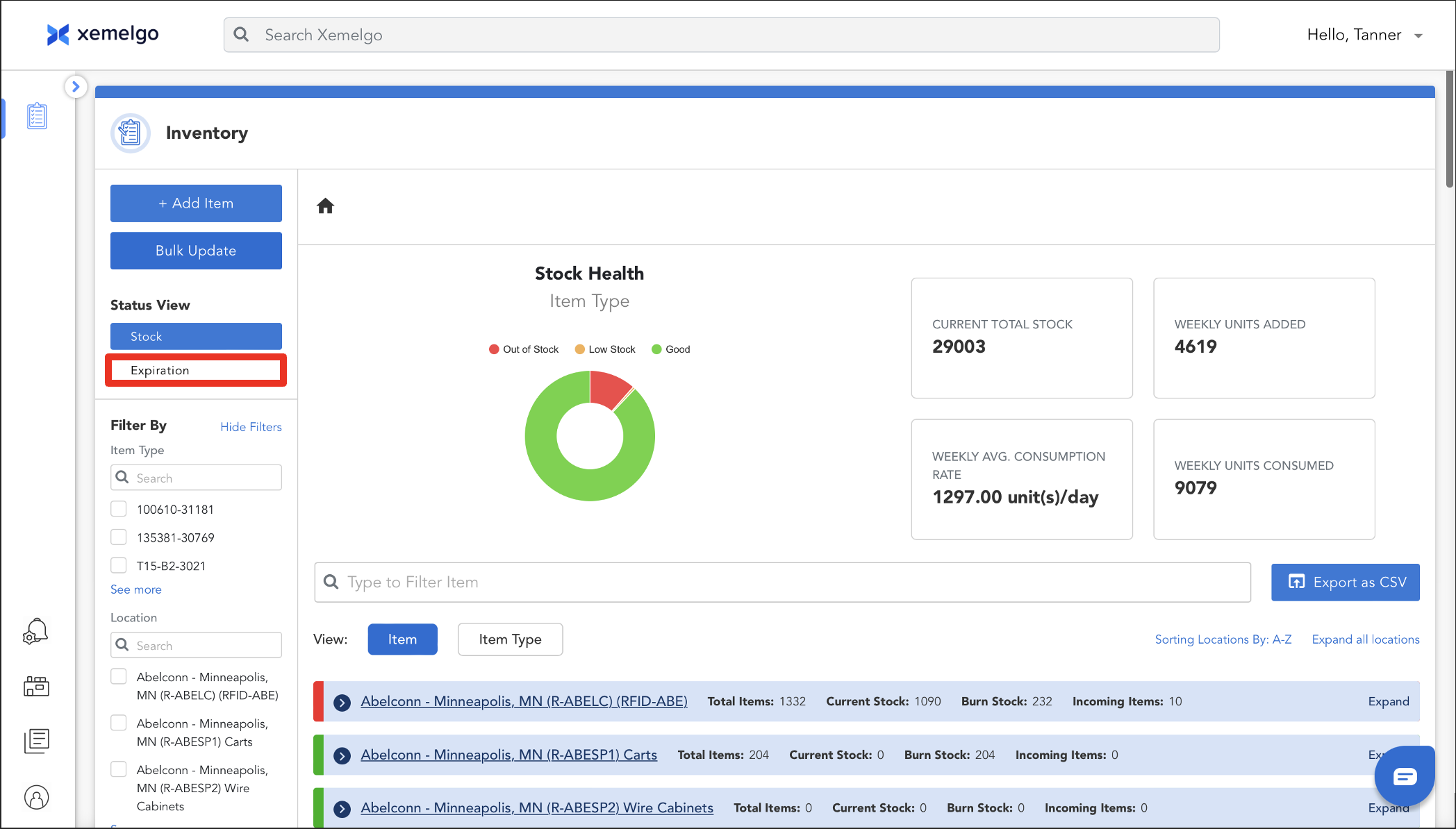This screenshot has width=1456, height=829.
Task: Switch to the Expiration status view
Action: point(196,370)
